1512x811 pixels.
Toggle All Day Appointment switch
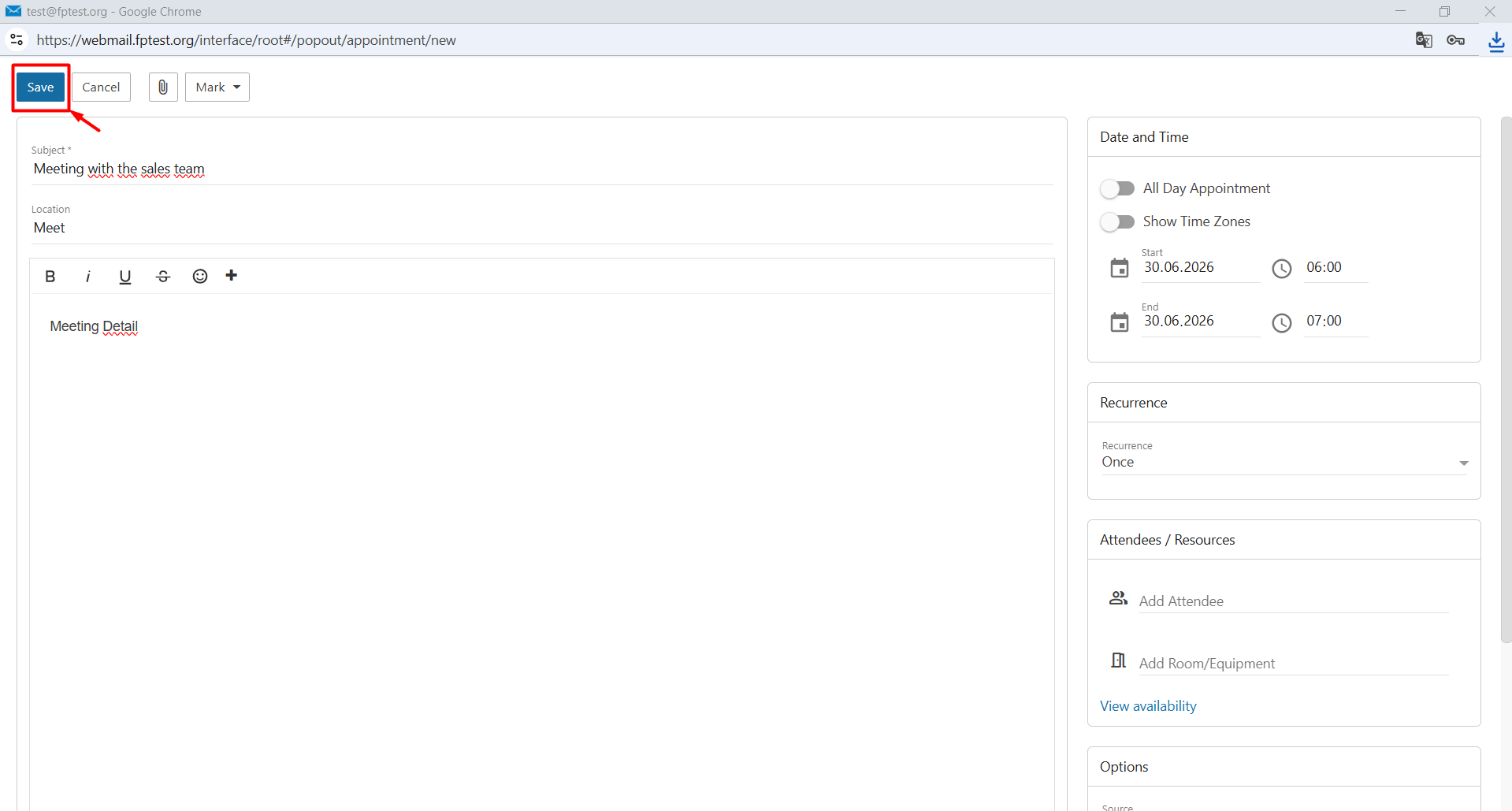1117,188
